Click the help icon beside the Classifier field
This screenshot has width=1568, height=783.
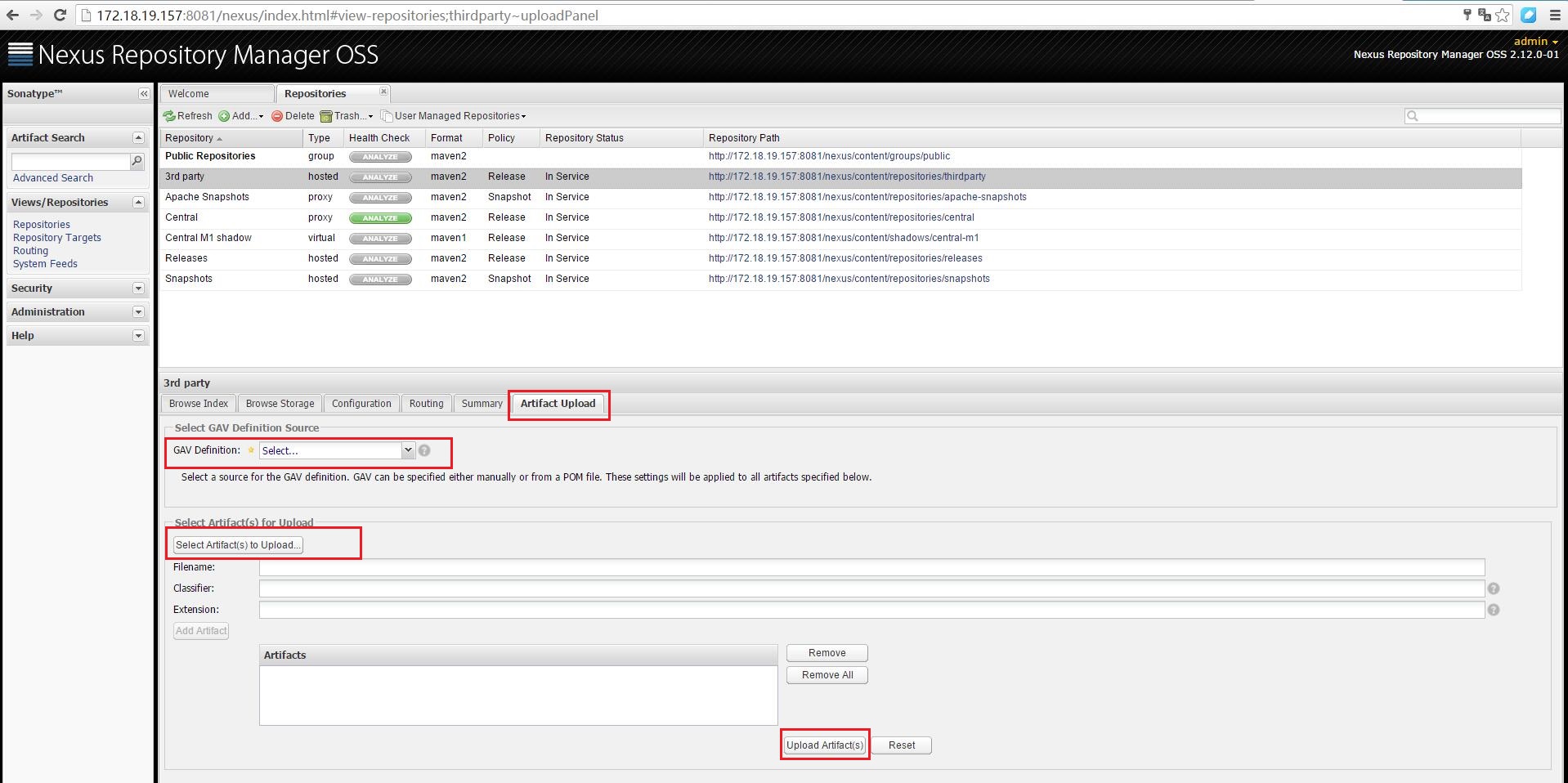pyautogui.click(x=1494, y=588)
